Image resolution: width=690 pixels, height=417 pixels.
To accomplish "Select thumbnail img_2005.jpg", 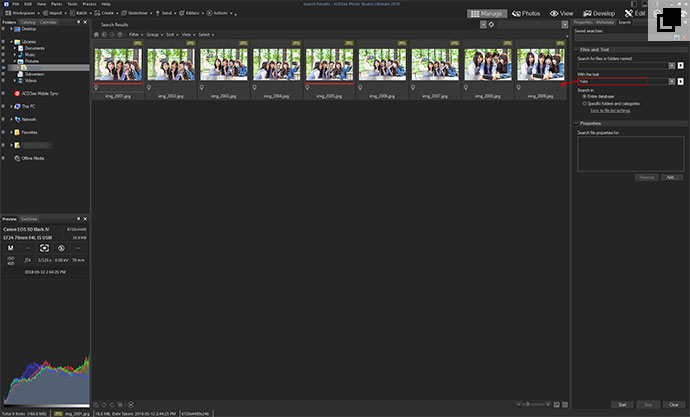I will tap(329, 64).
